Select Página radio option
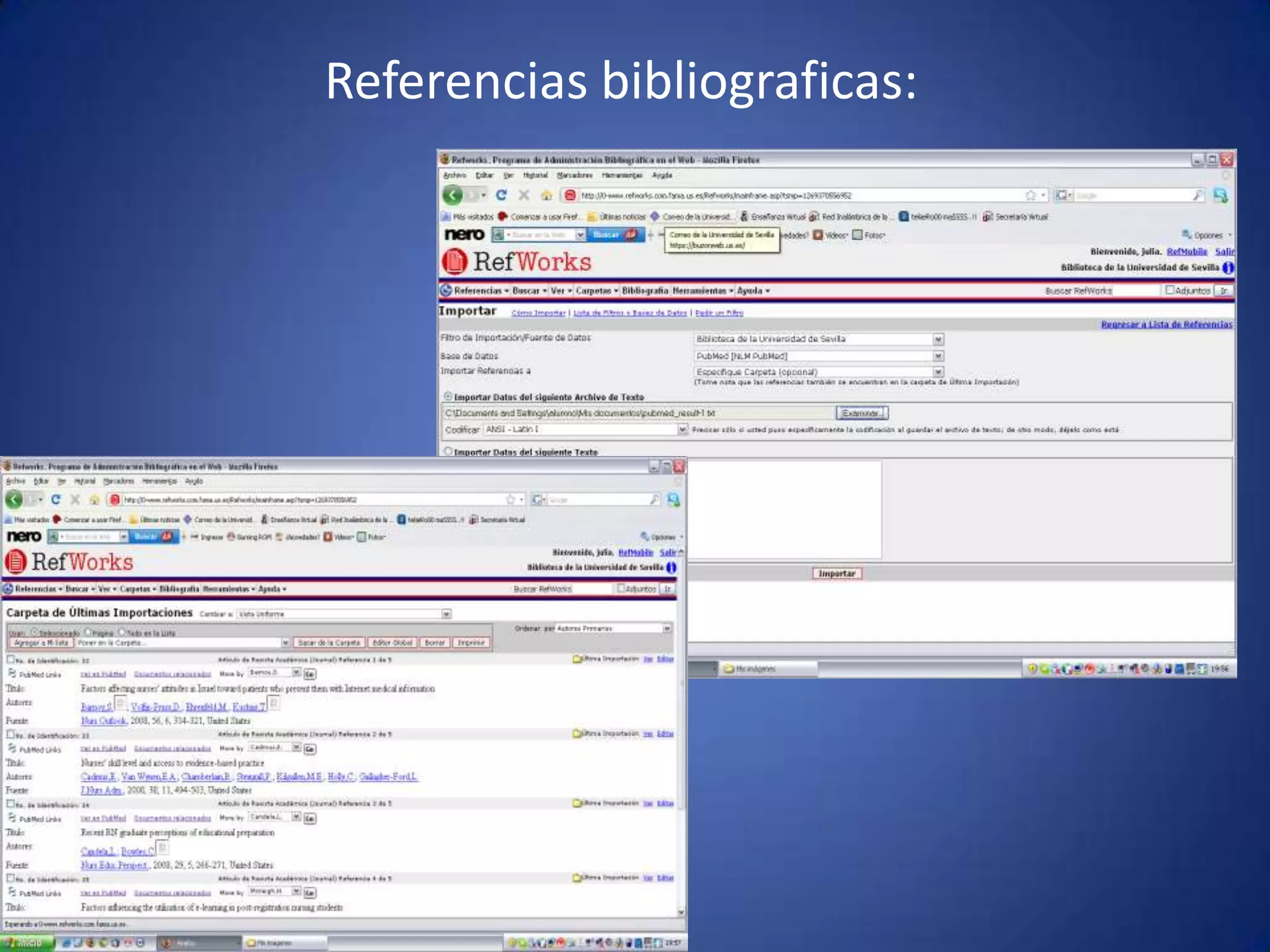The image size is (1270, 952). click(x=88, y=632)
